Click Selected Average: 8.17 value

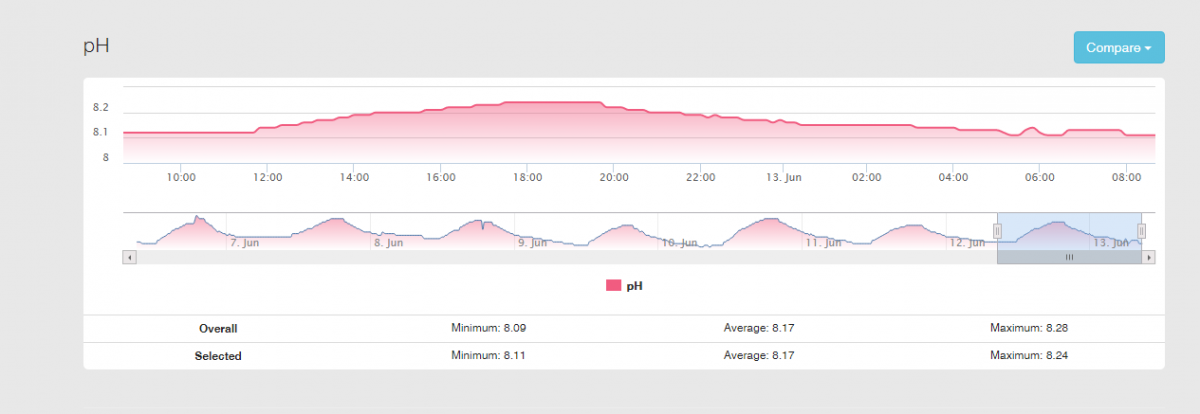[758, 355]
